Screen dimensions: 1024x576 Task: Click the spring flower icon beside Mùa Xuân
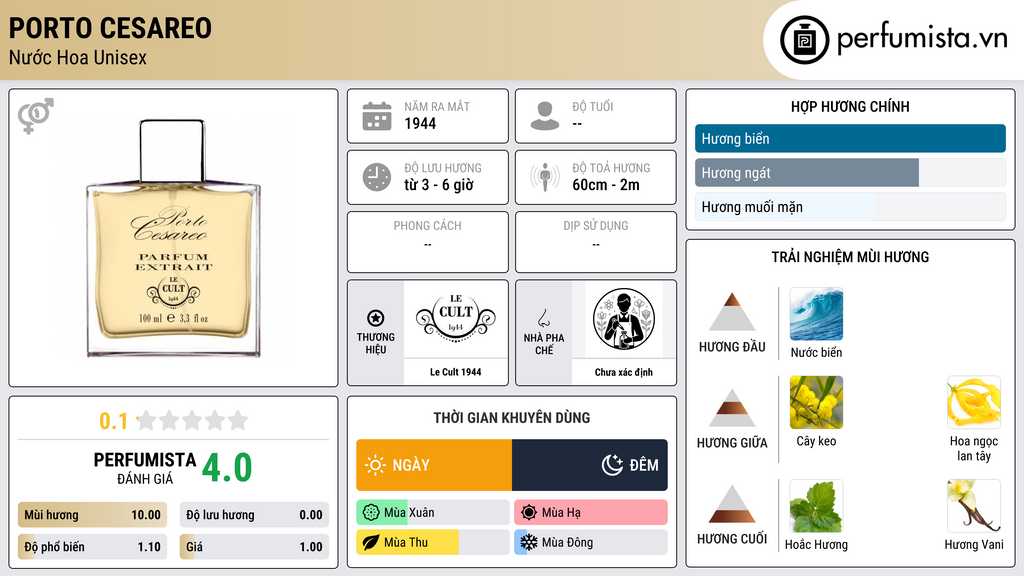(x=371, y=513)
